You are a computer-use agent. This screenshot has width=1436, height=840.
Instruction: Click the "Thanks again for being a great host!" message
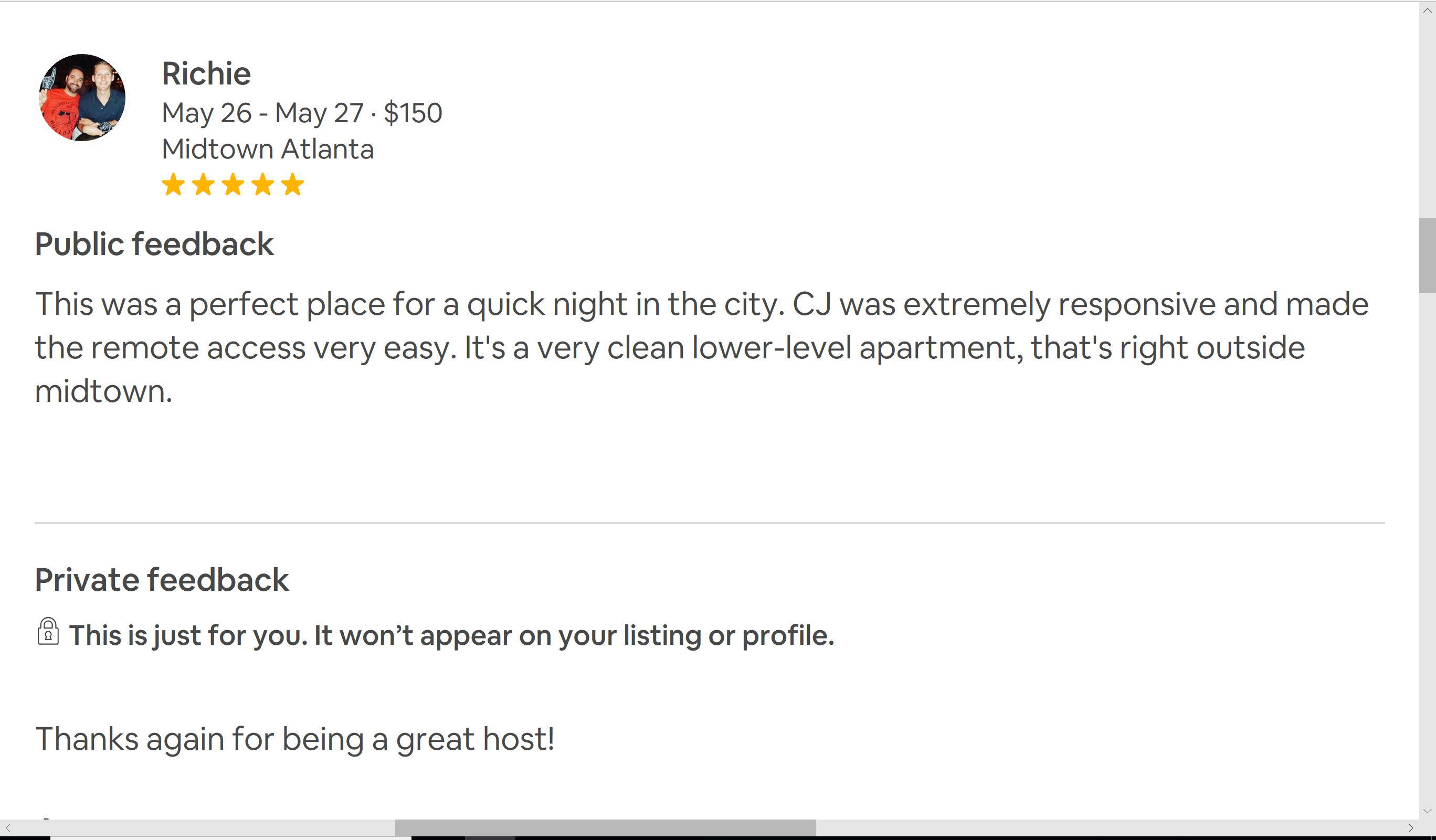click(x=294, y=739)
